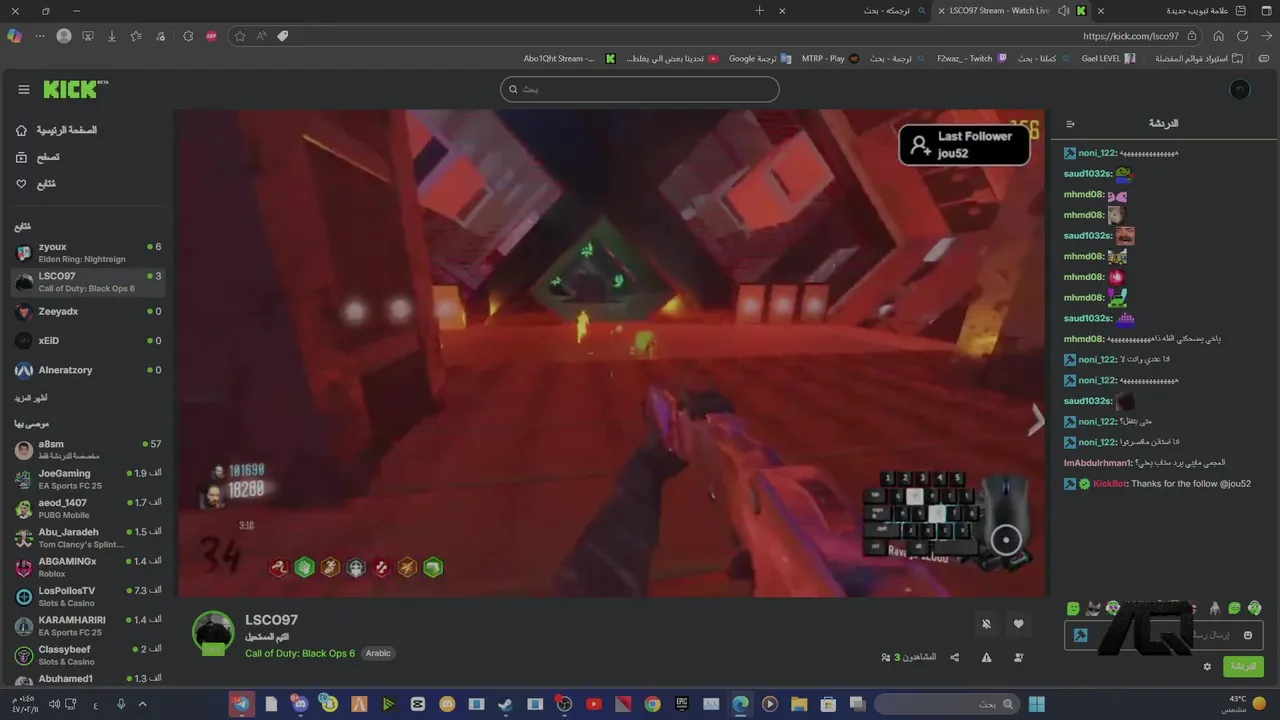Open Zeeyadx channel in sidebar
The image size is (1280, 720).
[x=88, y=311]
